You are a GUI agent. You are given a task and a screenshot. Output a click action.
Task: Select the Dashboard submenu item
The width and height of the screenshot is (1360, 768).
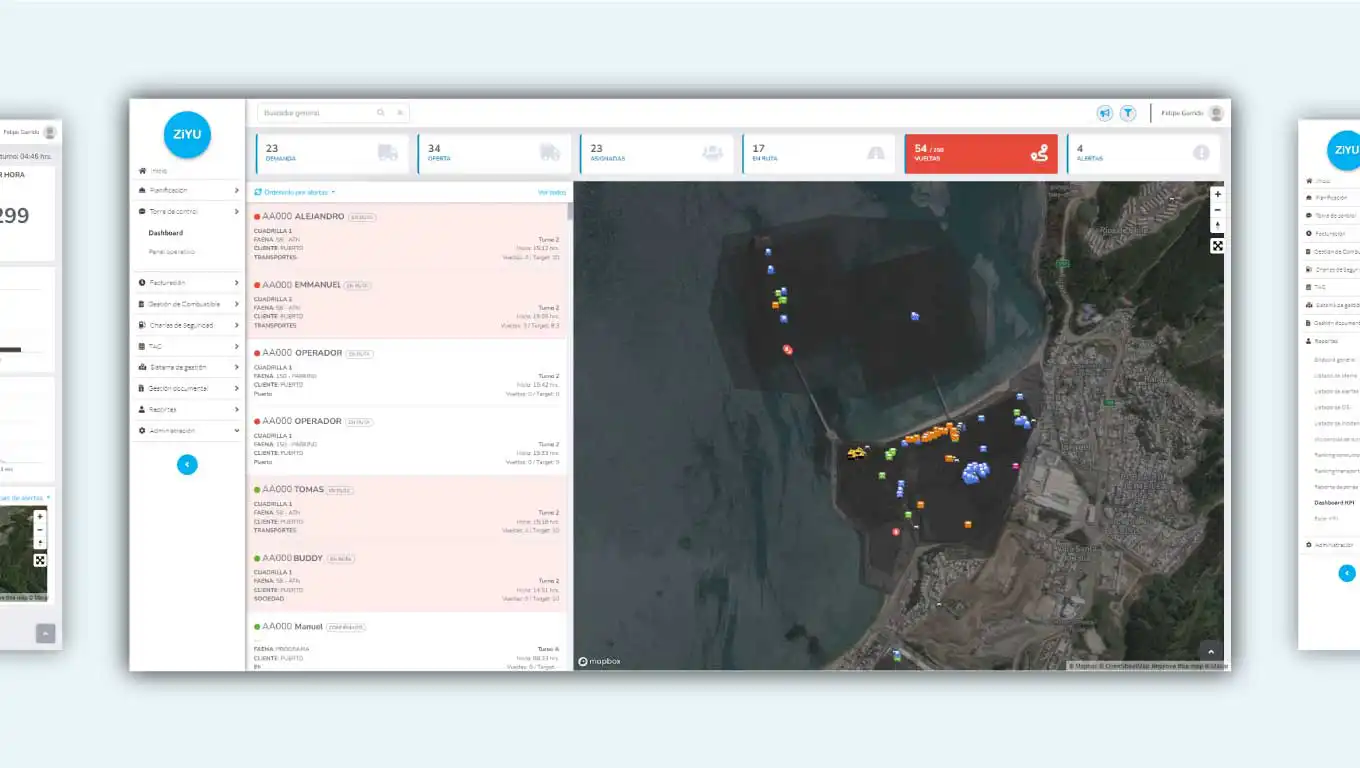coord(166,233)
